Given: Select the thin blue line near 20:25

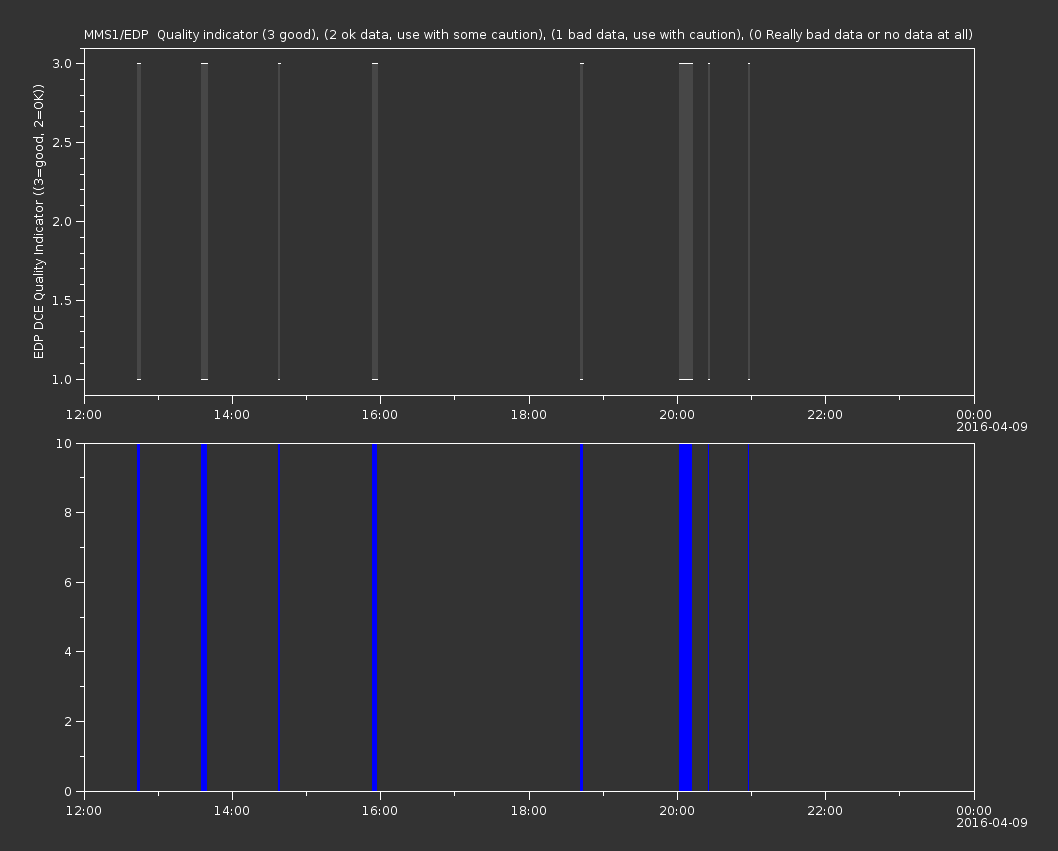Looking at the screenshot, I should pos(708,617).
